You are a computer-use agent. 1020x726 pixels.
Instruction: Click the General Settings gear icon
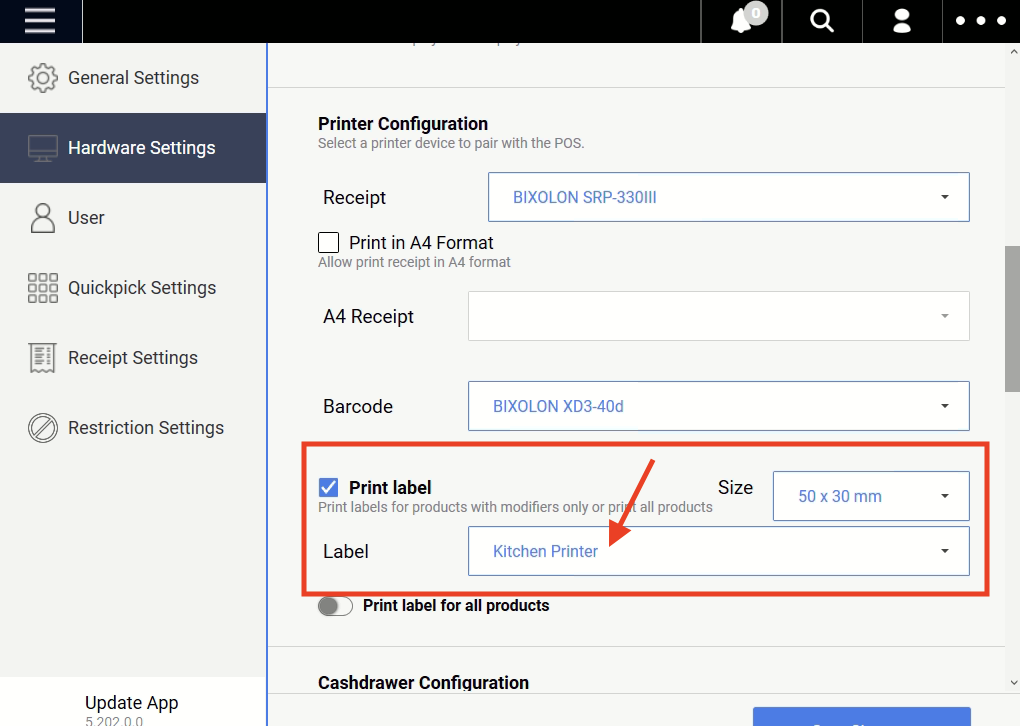coord(43,78)
